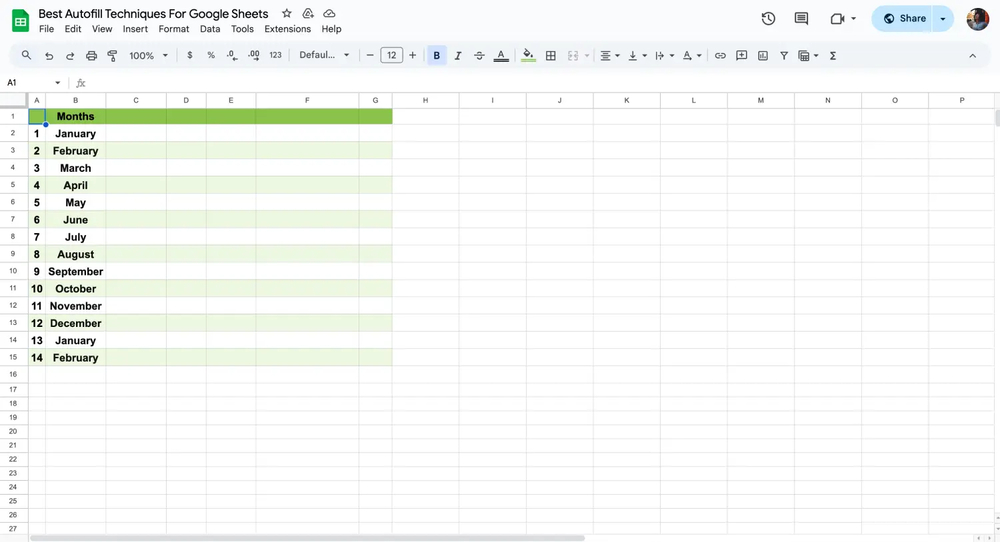Expand the font family dropdown
The image size is (1000, 542).
pos(325,56)
